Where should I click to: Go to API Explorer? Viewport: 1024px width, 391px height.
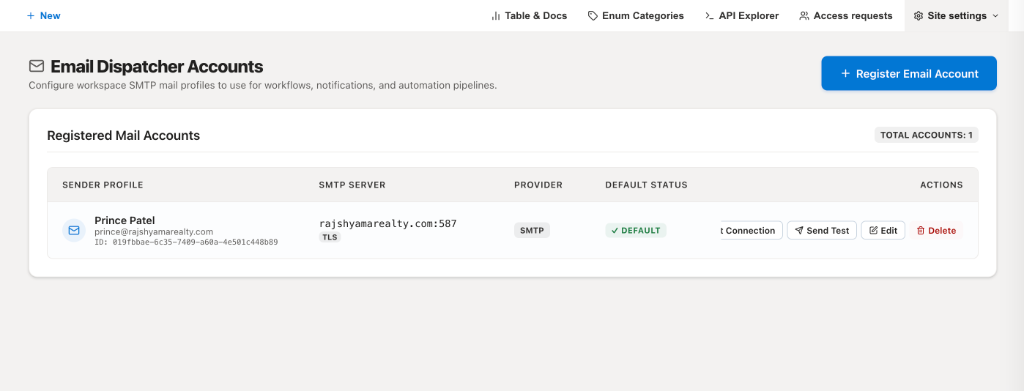tap(742, 16)
